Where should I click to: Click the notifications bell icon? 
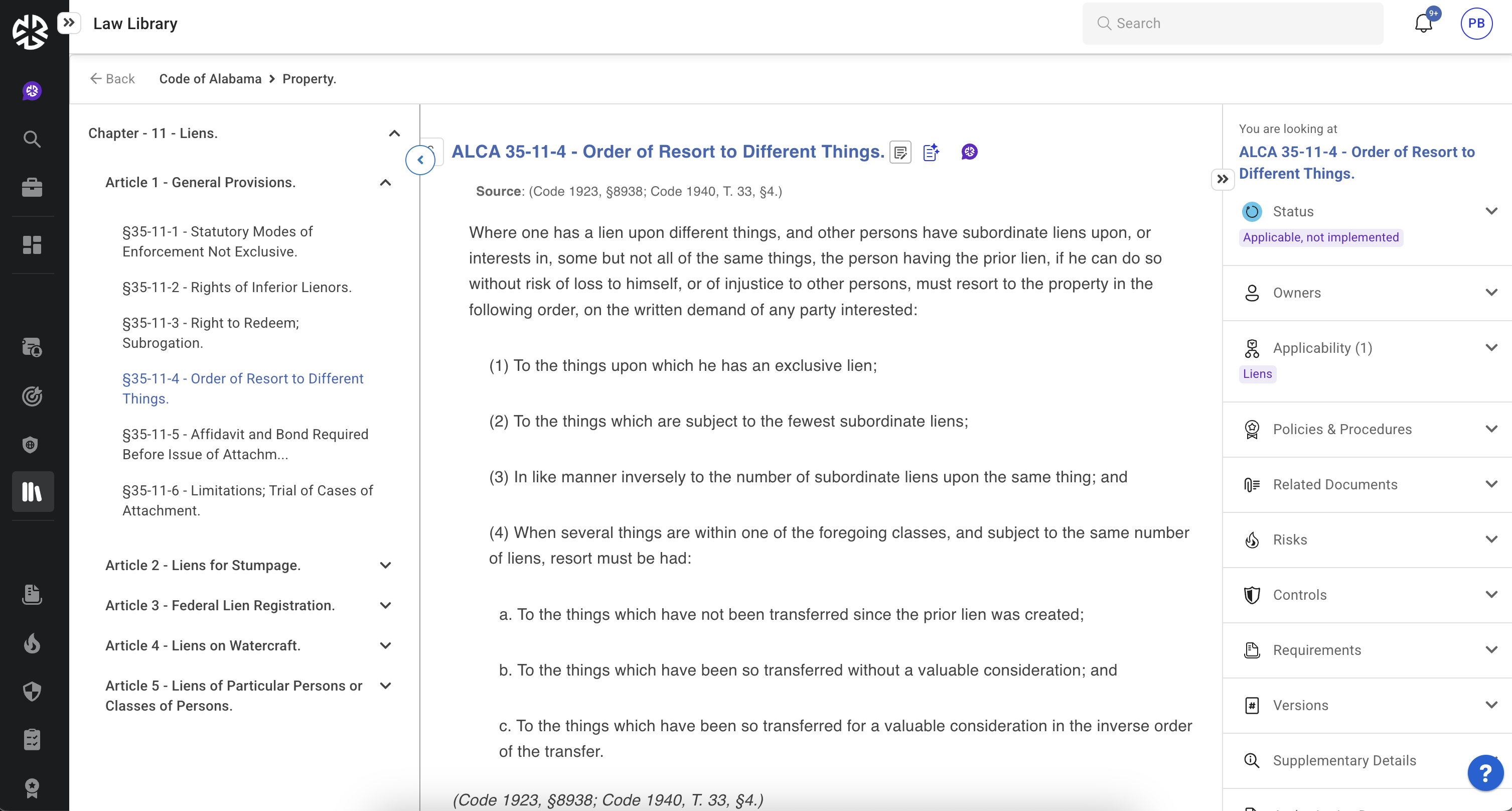pyautogui.click(x=1423, y=24)
